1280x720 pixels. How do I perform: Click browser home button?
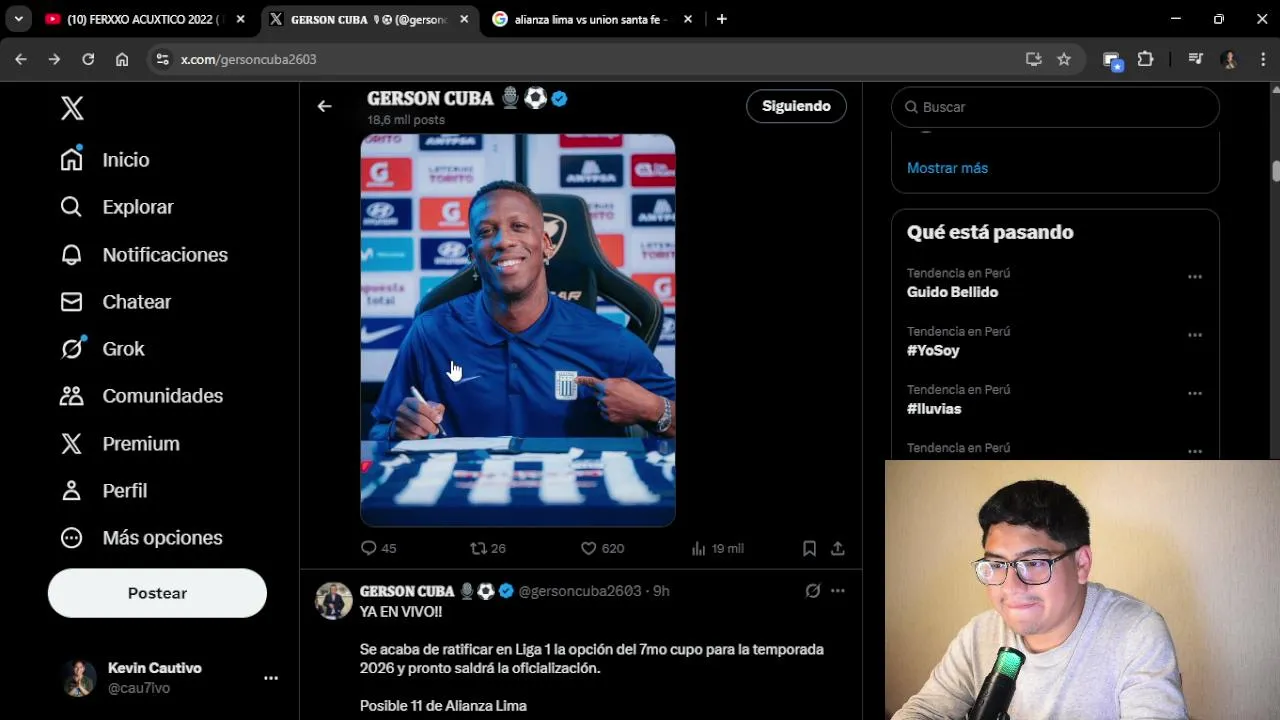[x=122, y=59]
